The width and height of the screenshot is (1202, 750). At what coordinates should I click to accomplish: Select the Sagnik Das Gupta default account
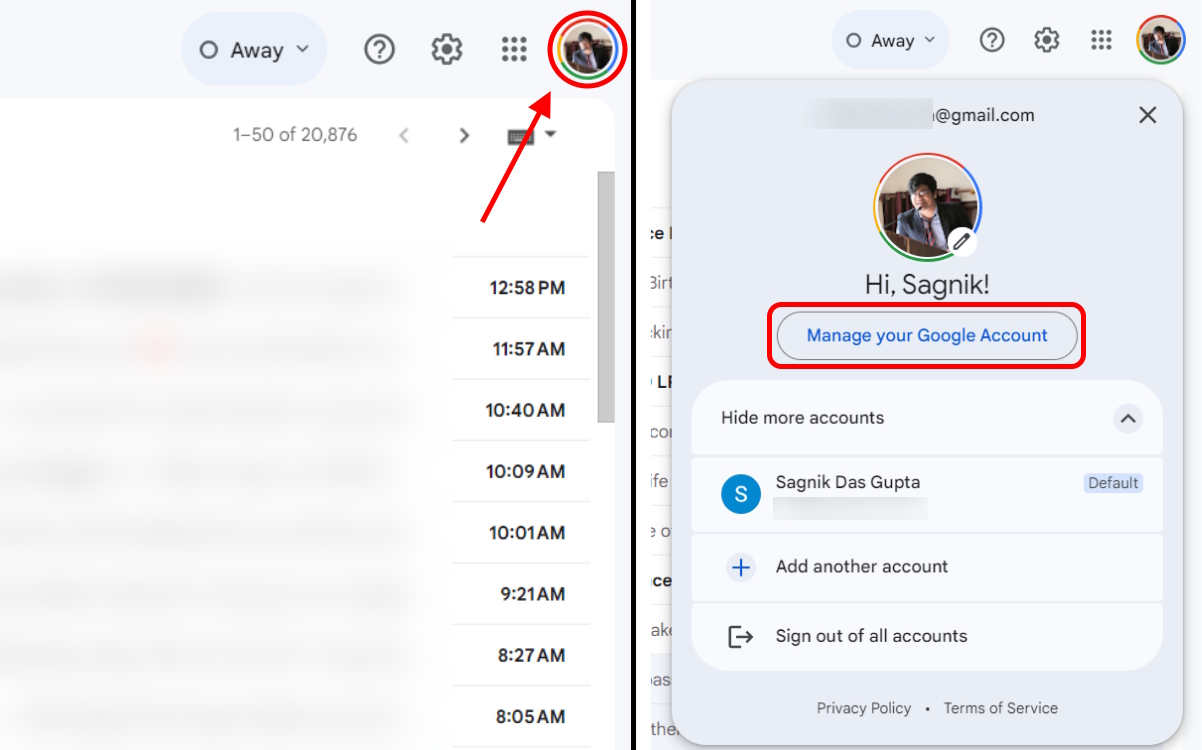click(847, 493)
